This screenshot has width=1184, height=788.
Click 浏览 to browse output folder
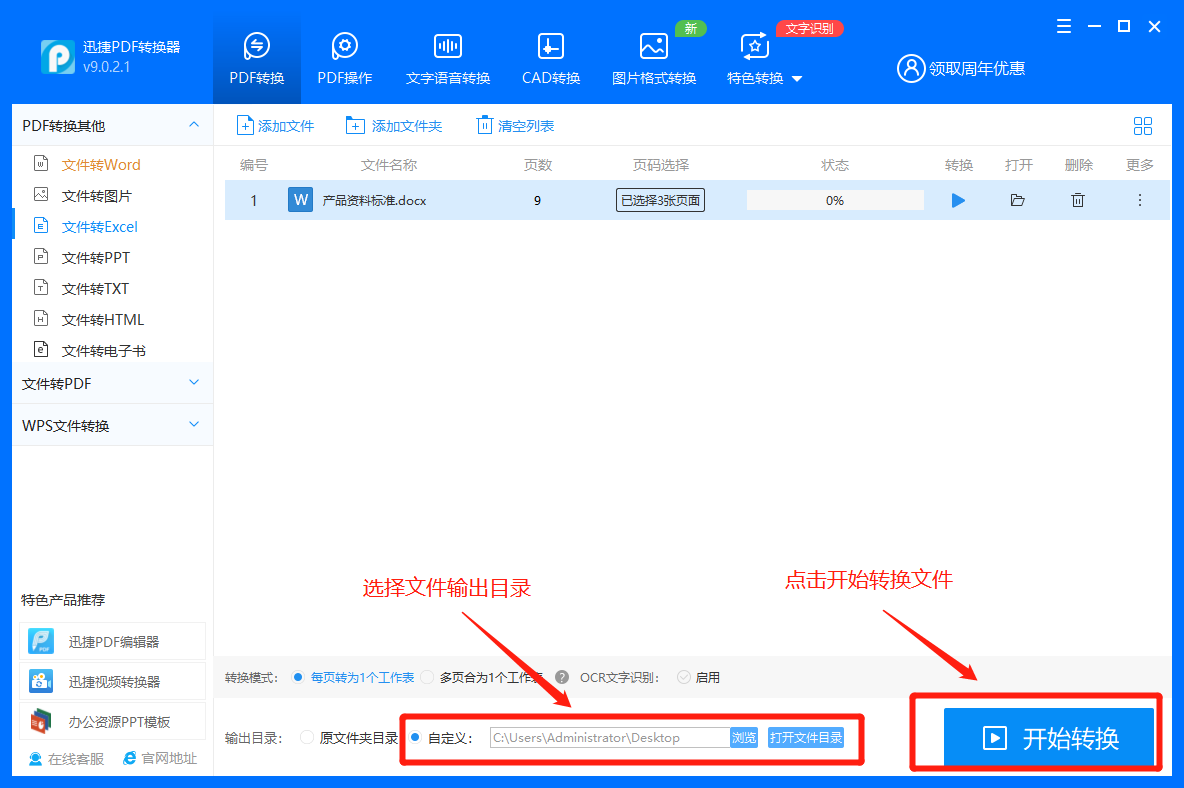point(744,737)
